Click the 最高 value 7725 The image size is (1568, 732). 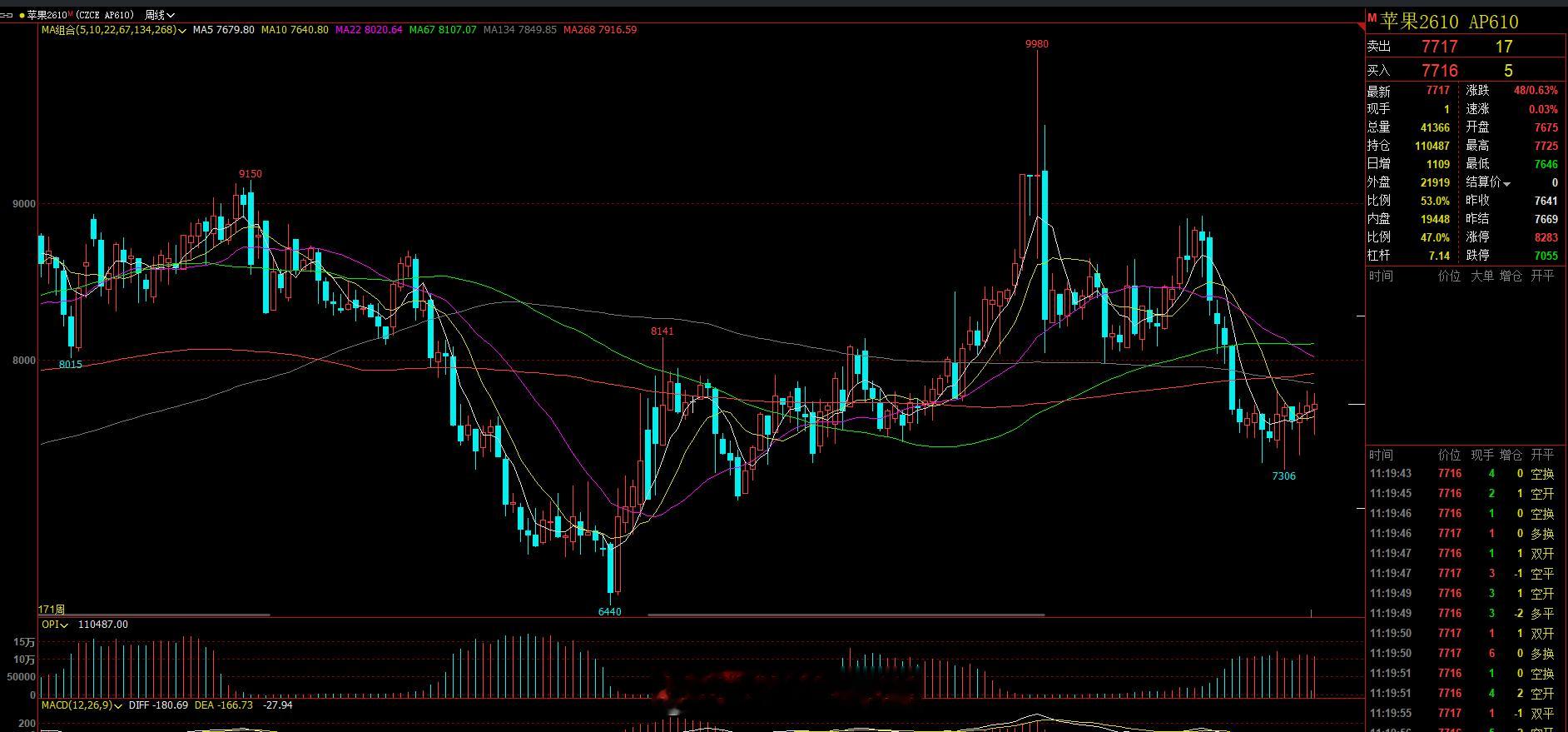[1546, 147]
